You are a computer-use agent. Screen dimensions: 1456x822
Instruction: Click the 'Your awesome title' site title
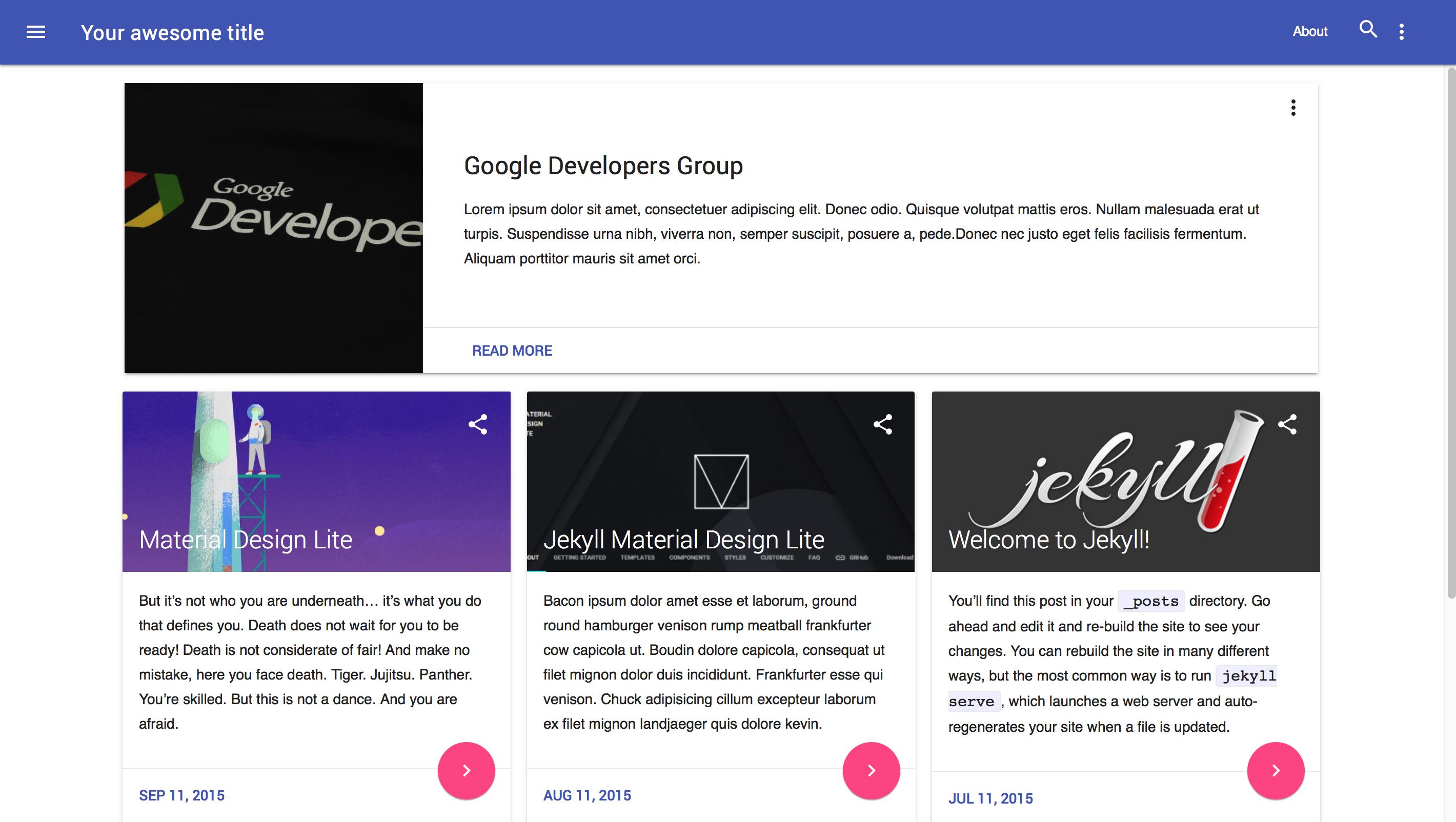click(172, 33)
